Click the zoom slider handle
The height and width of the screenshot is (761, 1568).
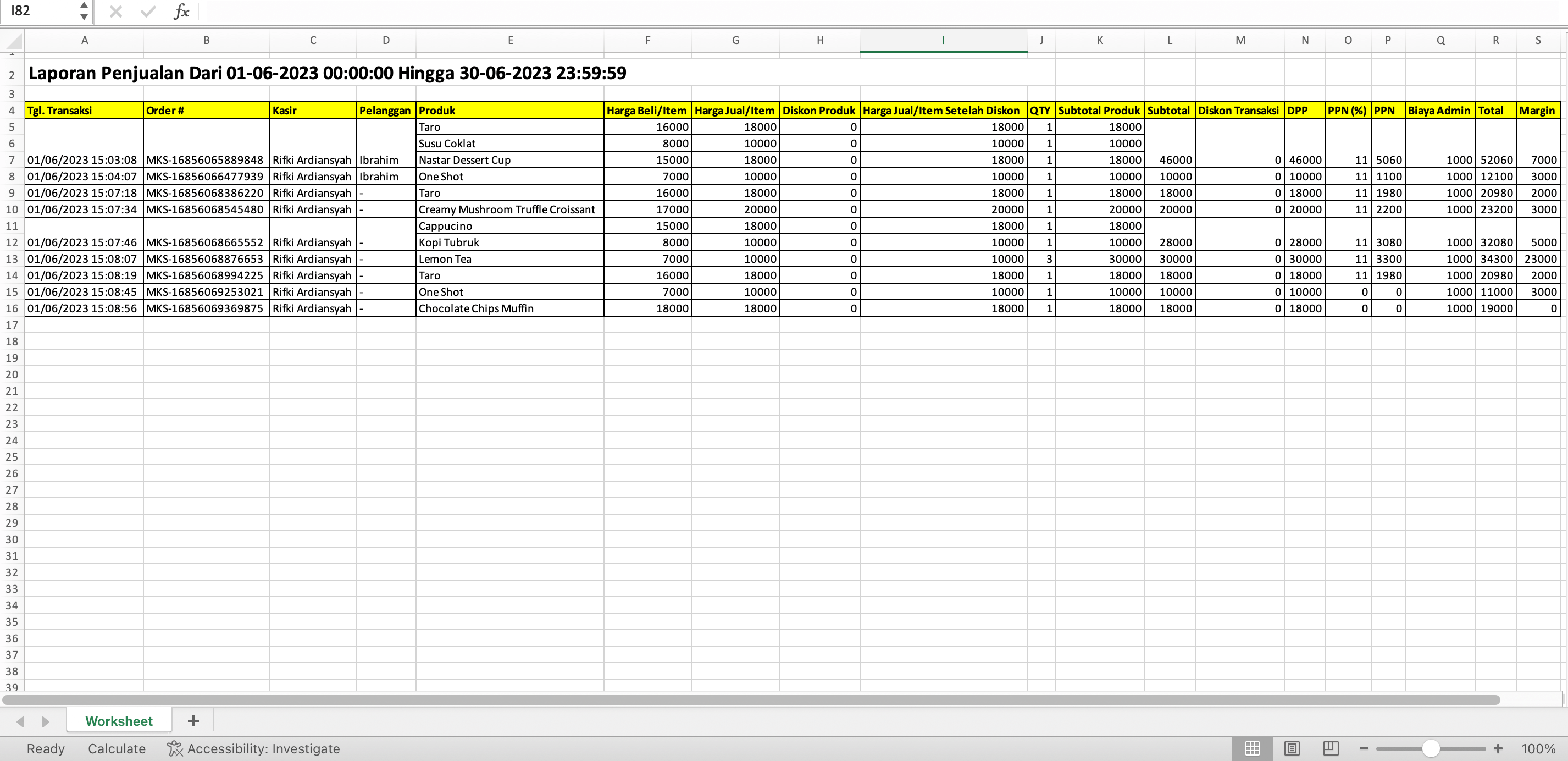coord(1431,748)
